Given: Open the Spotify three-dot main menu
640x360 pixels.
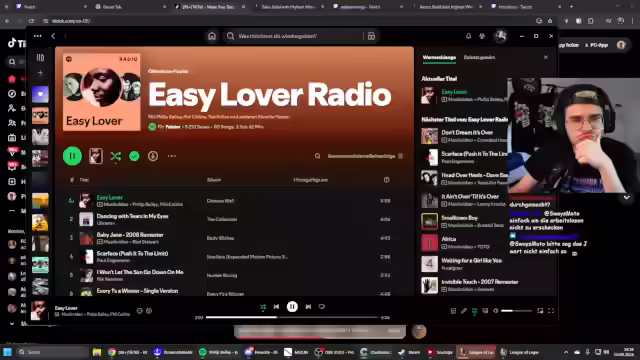Looking at the screenshot, I should click(x=38, y=36).
